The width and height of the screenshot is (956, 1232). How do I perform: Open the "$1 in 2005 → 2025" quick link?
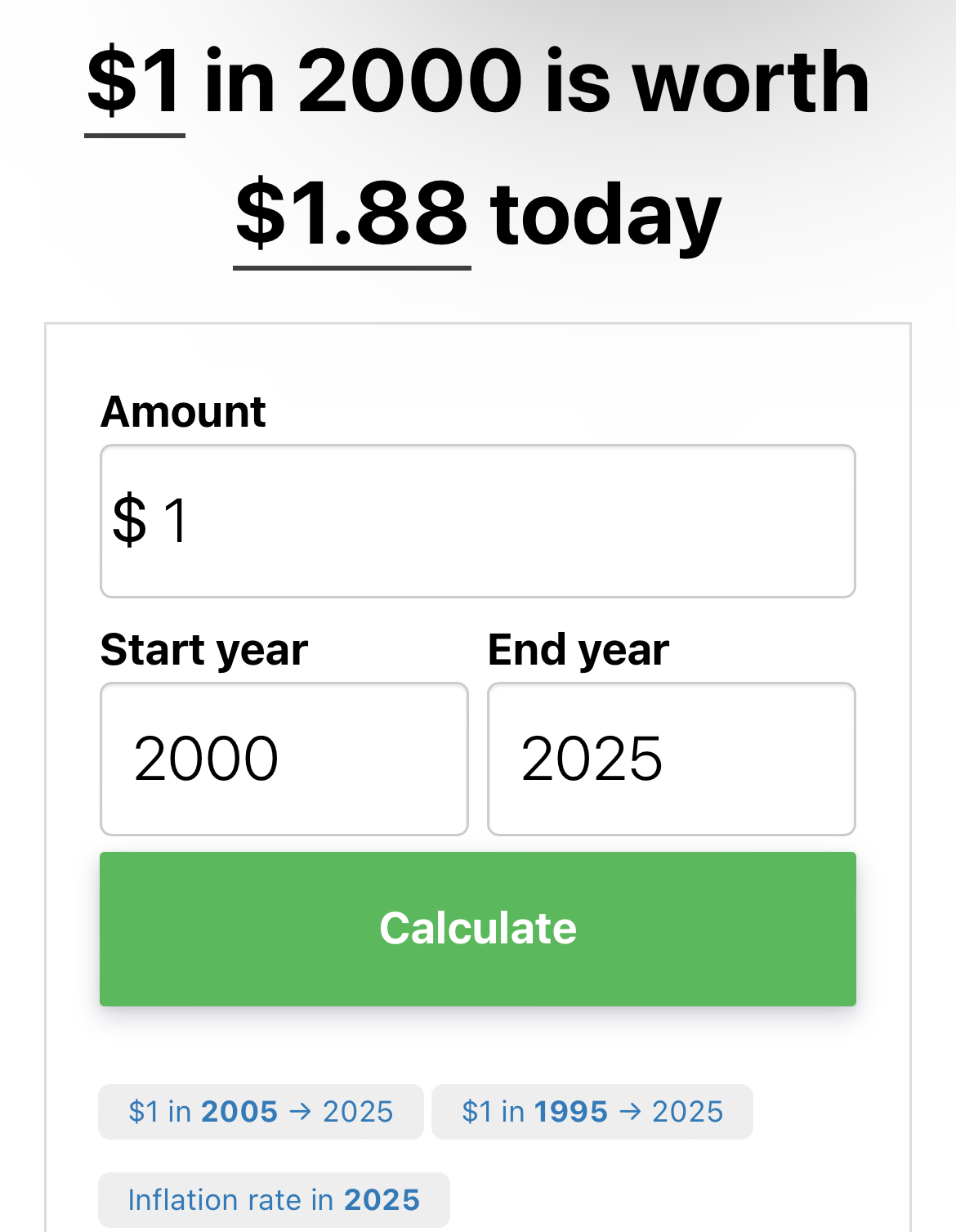[261, 1112]
